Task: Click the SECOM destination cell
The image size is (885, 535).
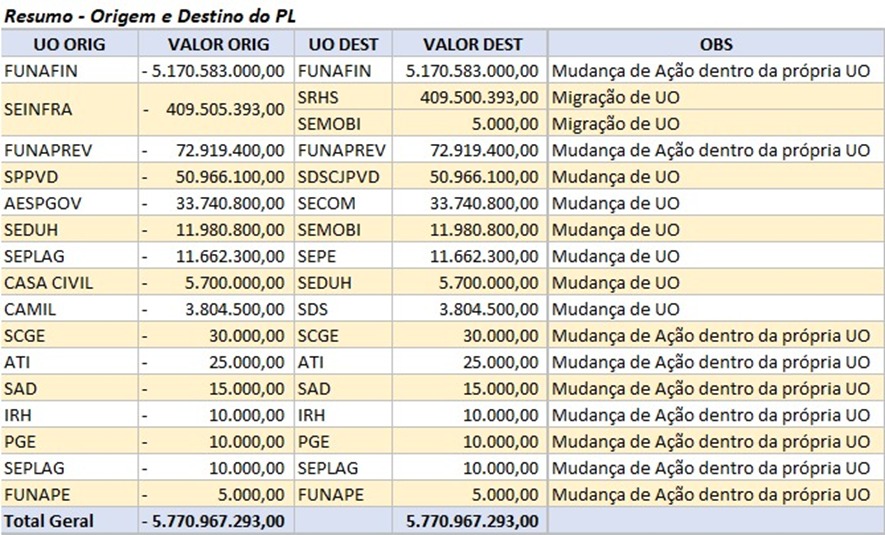Action: click(343, 203)
